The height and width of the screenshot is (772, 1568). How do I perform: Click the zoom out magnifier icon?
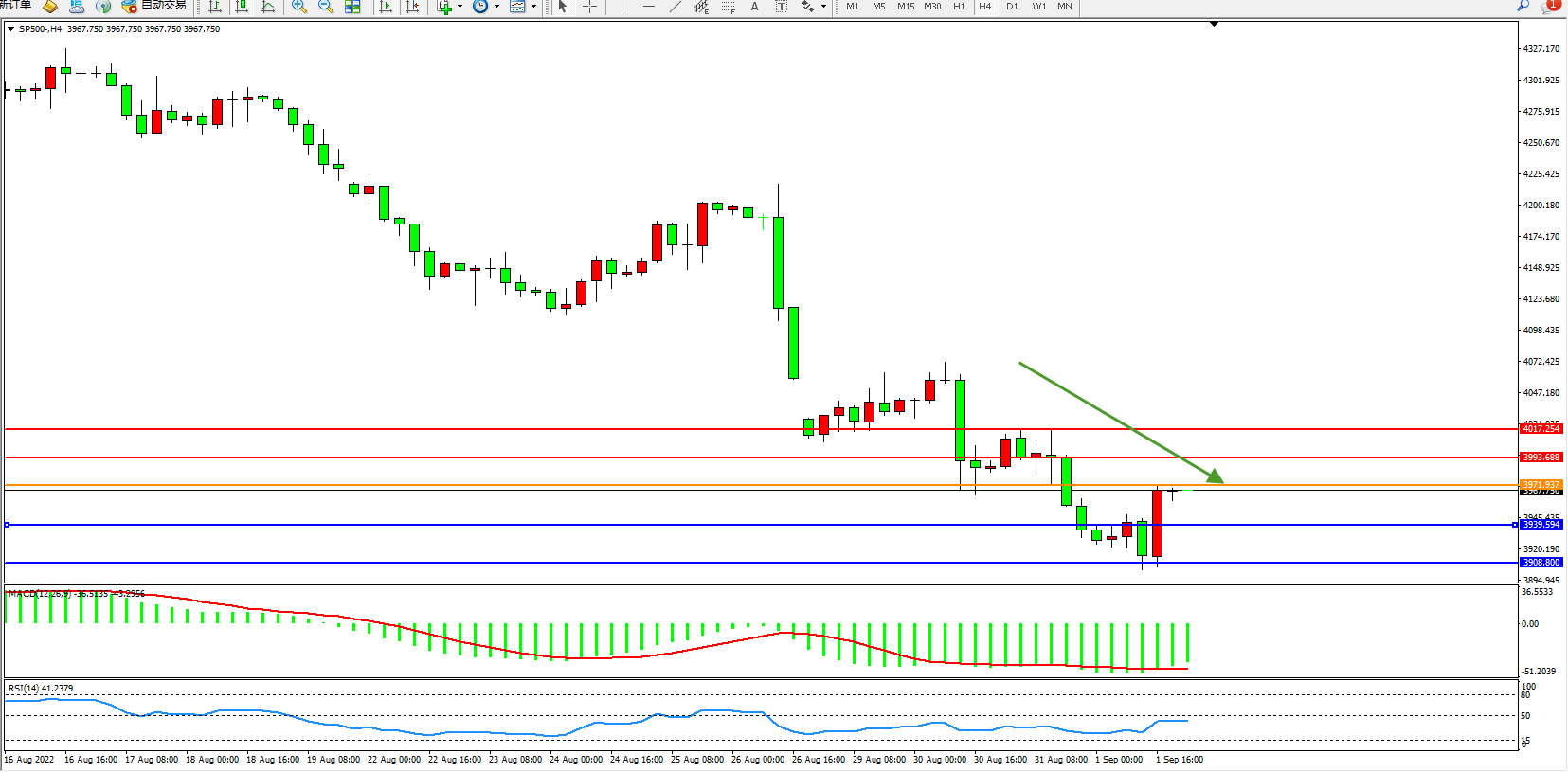pyautogui.click(x=326, y=7)
